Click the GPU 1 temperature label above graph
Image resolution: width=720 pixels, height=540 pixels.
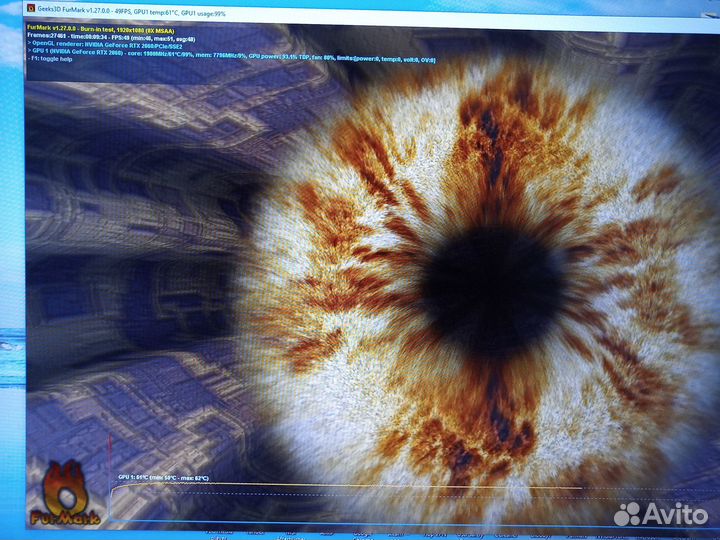pos(163,478)
